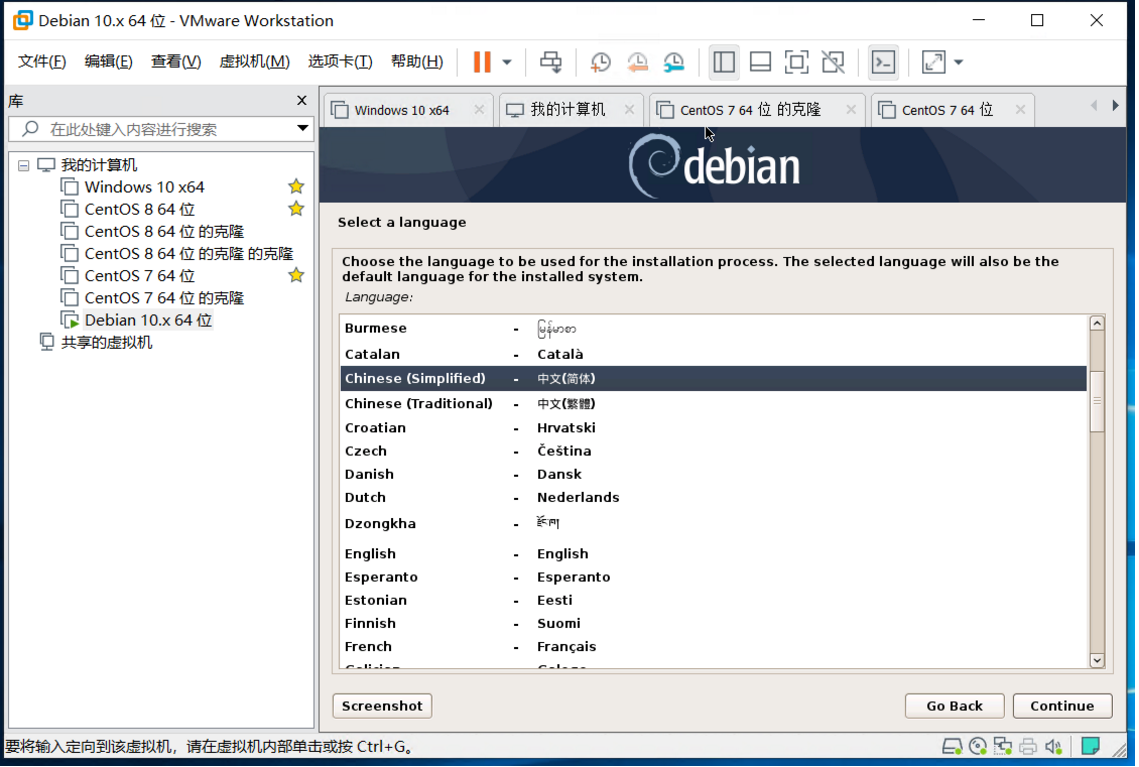Take a snapshot of this virtual machine
Screen dimensions: 1139x767
point(600,62)
